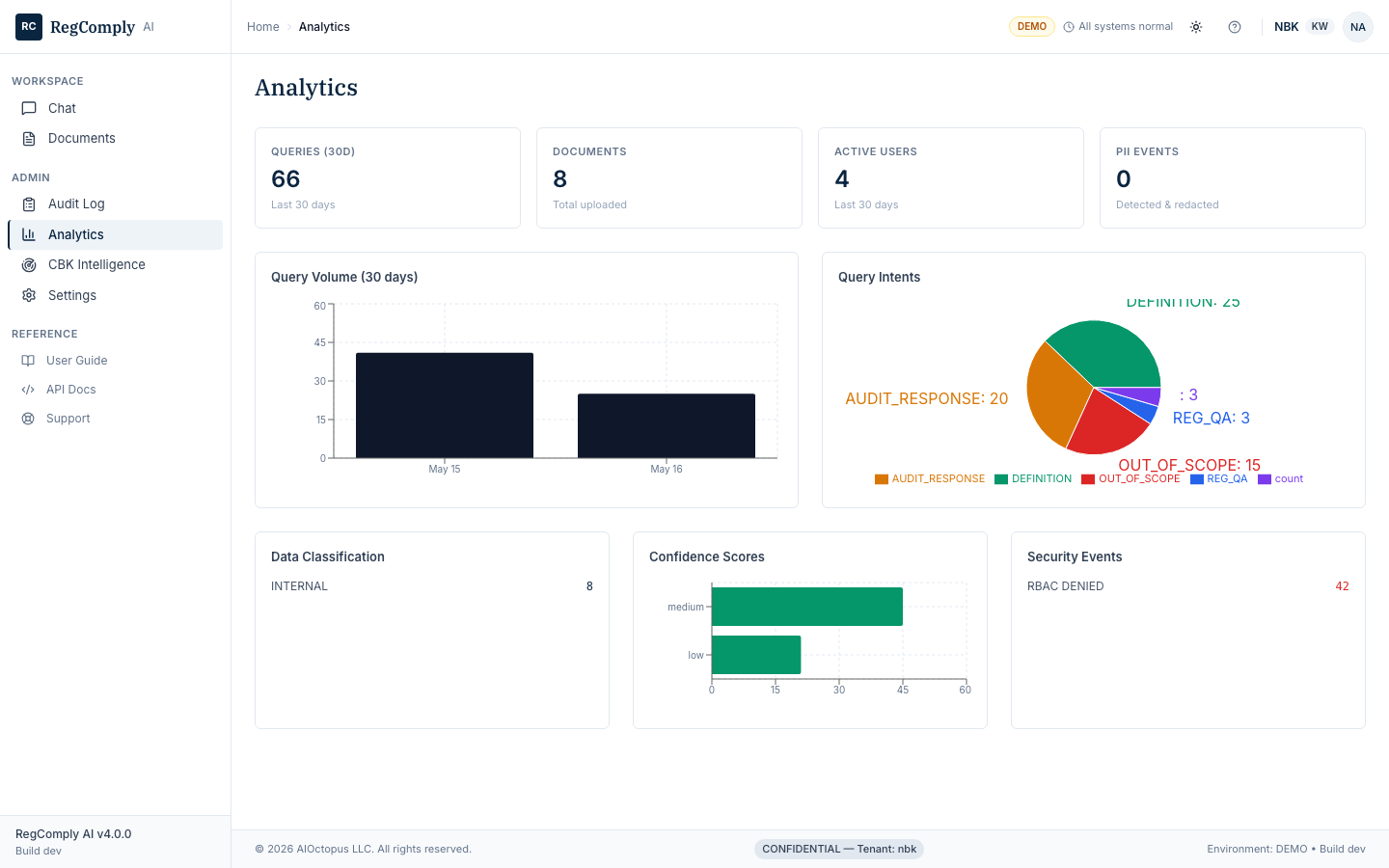Click the RBAC DENIED security event row
The image size is (1389, 868).
[x=1188, y=586]
